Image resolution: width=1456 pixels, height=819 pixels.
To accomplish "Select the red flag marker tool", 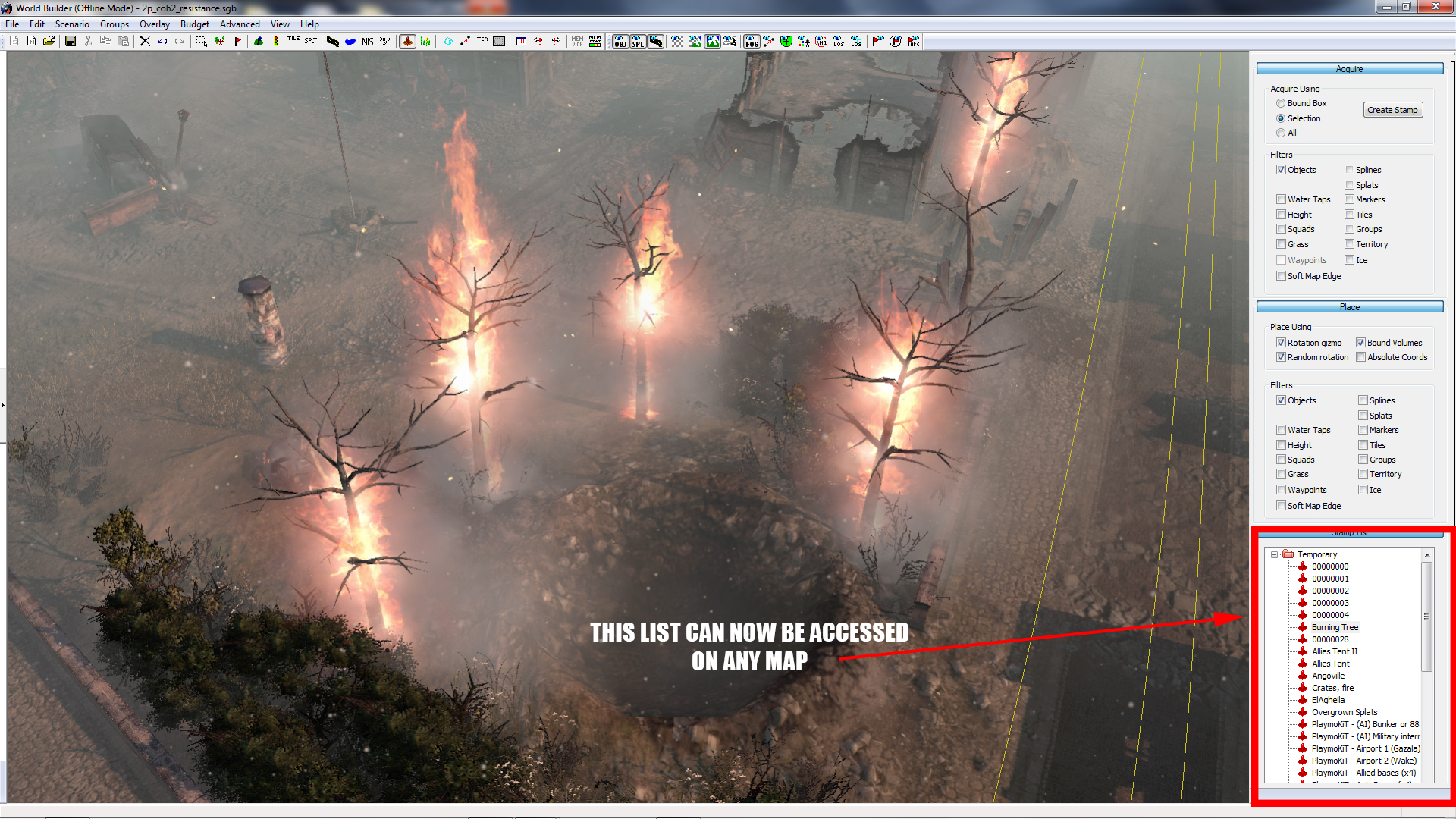I will point(237,41).
